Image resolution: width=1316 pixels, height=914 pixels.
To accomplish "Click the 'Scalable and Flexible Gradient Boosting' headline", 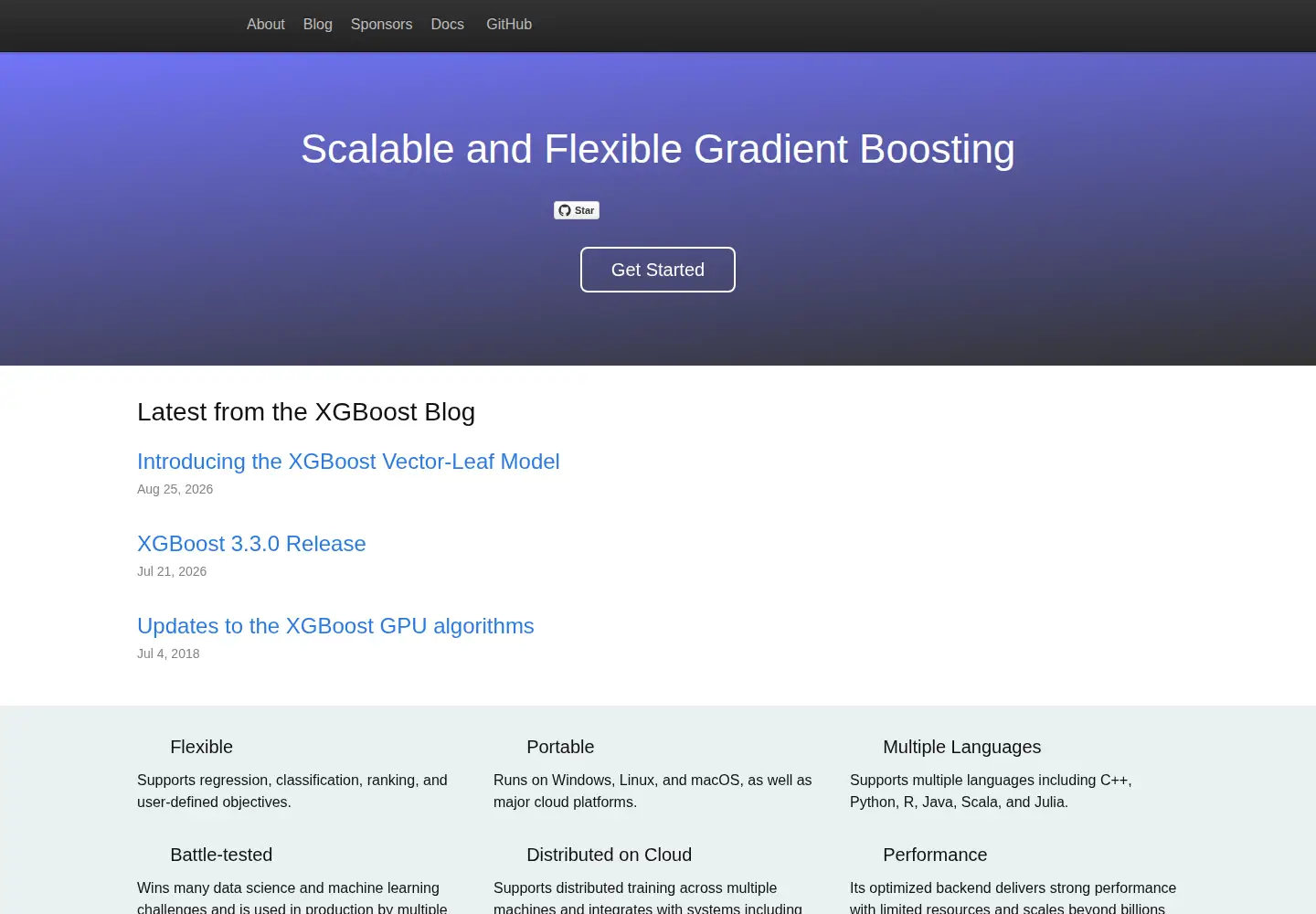I will (x=658, y=149).
